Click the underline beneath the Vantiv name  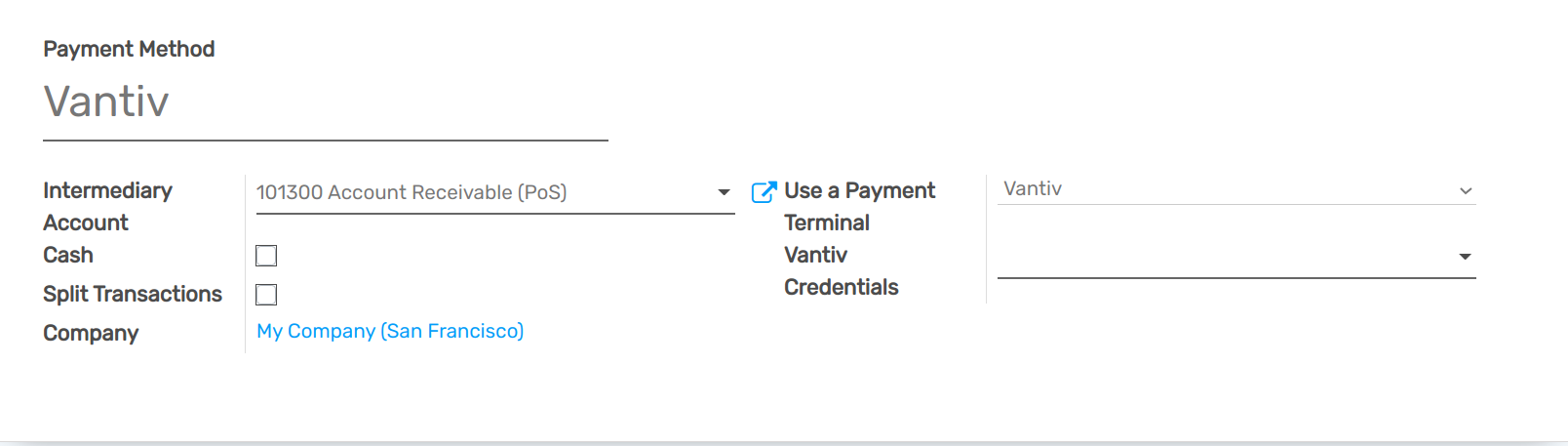tap(325, 141)
